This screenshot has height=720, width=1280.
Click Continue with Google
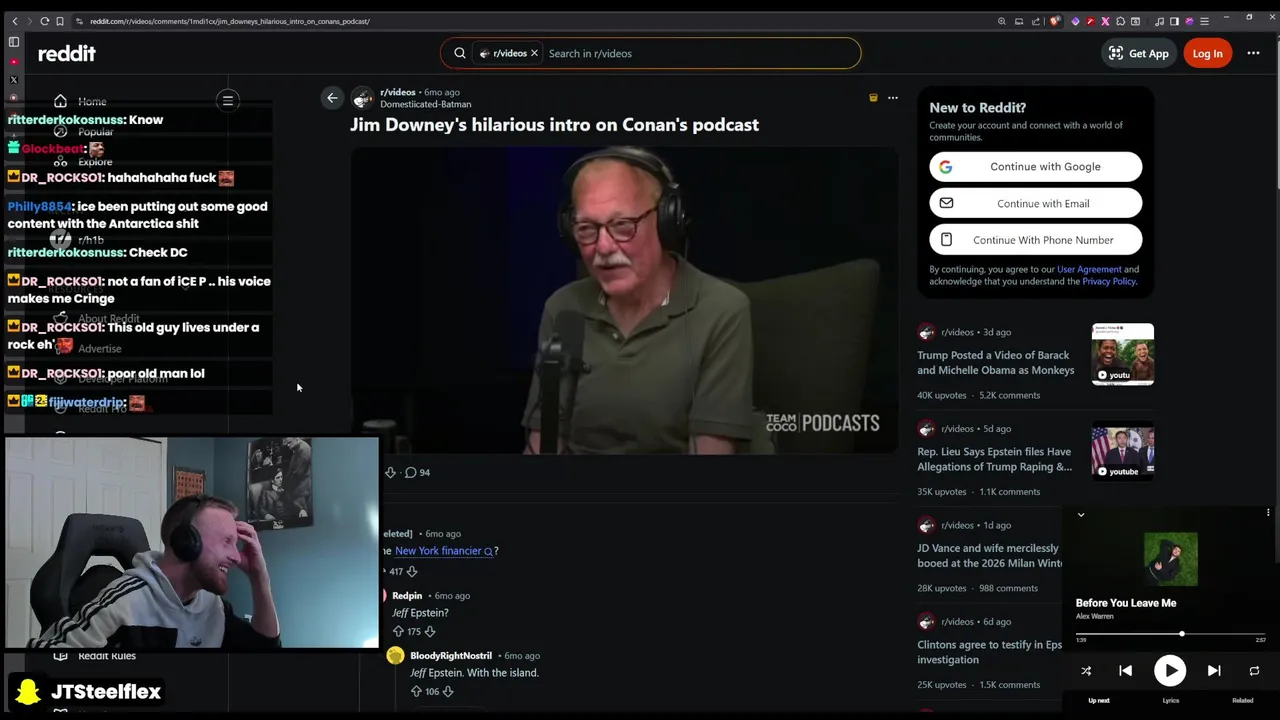pos(1035,167)
